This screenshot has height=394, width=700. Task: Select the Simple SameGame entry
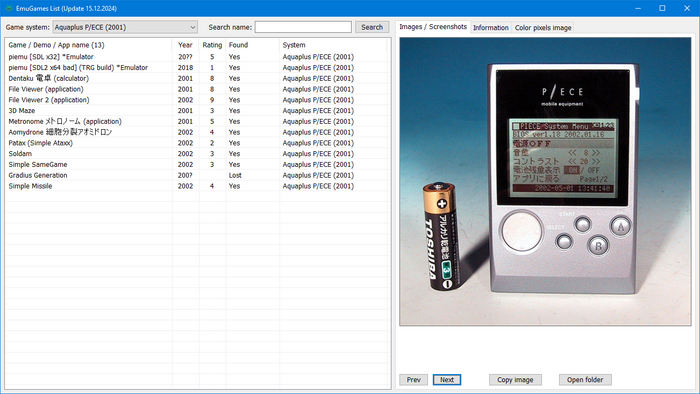(x=196, y=165)
